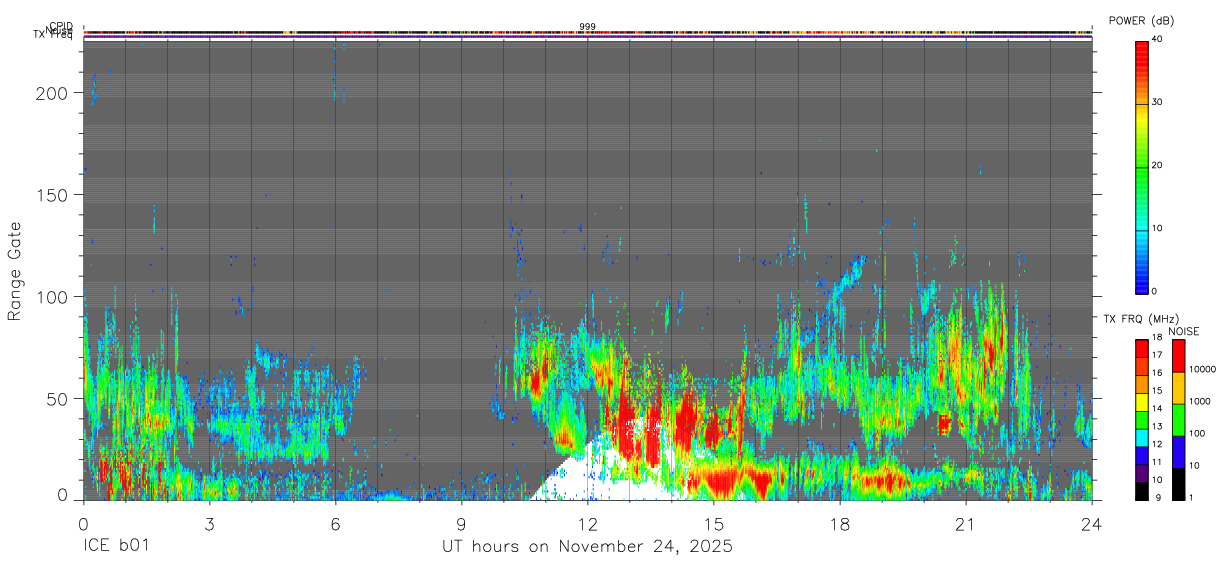Screen dimensions: 1228x567
Task: Click the colored Noise strip above the plot
Action: (x=588, y=33)
